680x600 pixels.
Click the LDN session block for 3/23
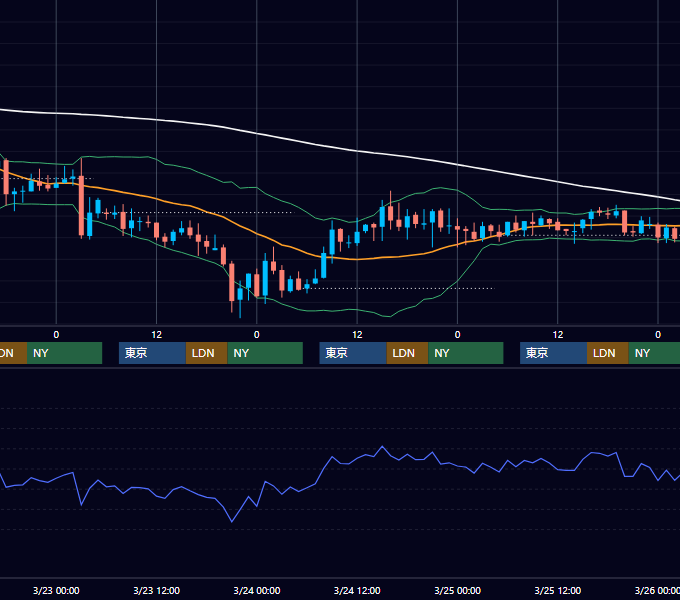coord(206,353)
